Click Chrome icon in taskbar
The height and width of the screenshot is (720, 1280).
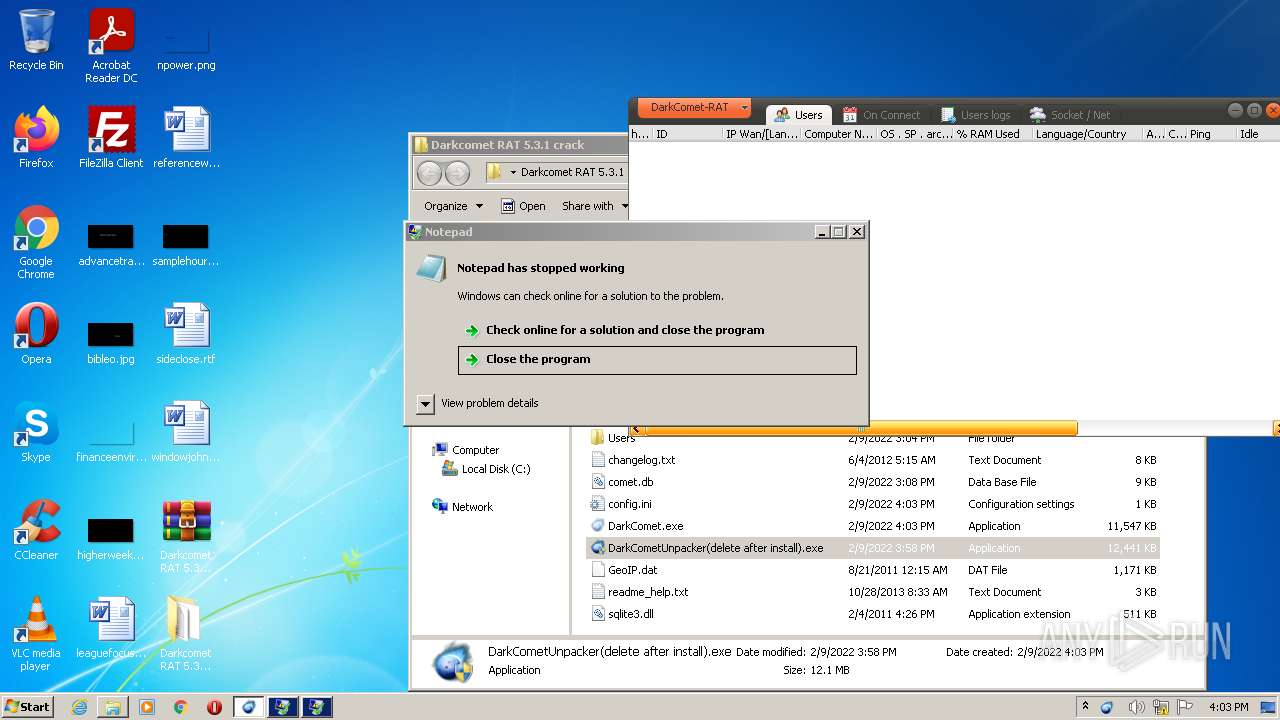[181, 707]
